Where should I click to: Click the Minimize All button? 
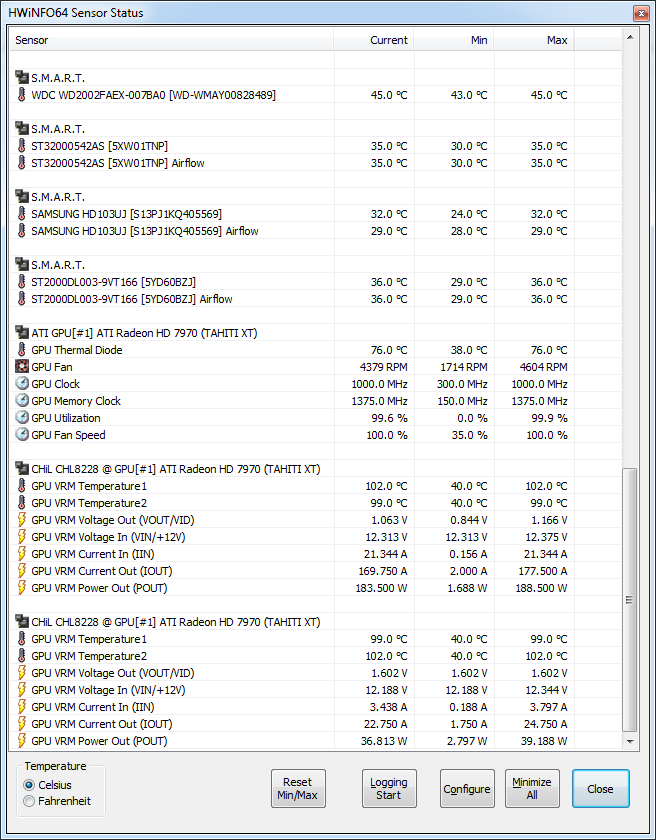click(x=532, y=789)
